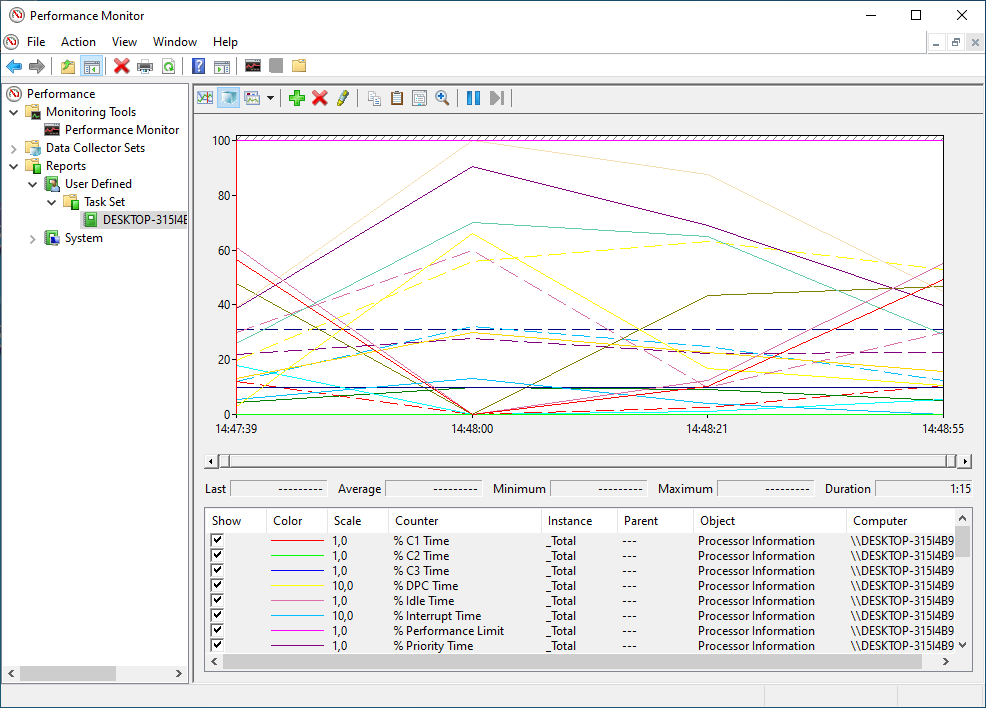This screenshot has height=708, width=986.
Task: Activate the Highlight pencil tool
Action: (342, 97)
